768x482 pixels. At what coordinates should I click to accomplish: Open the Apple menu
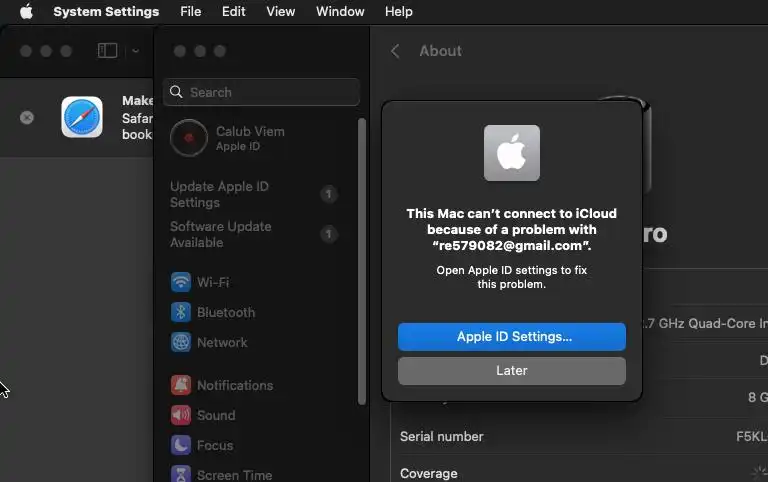(x=26, y=11)
